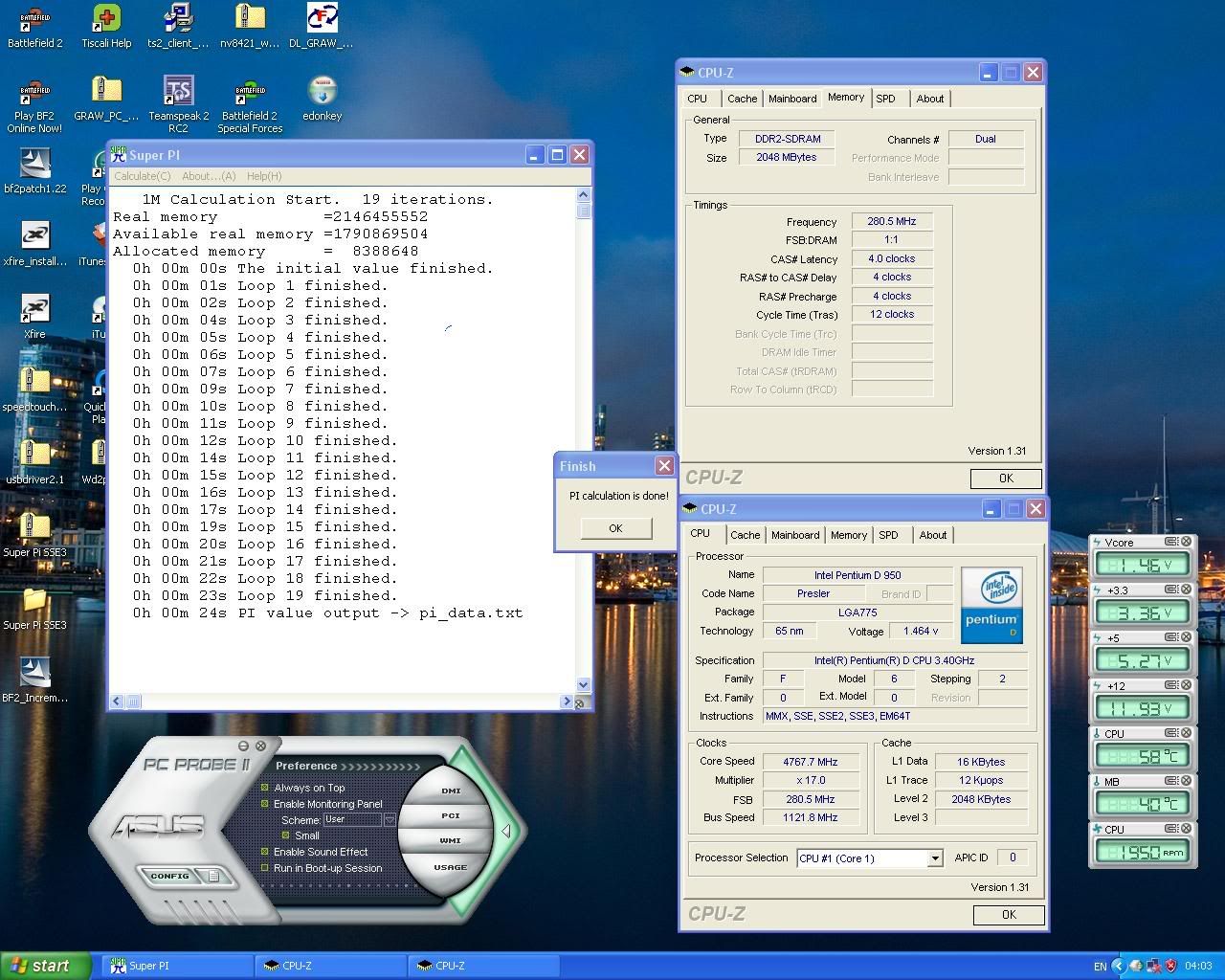1225x980 pixels.
Task: Click the memory Frequency 280.5 MHz field
Action: pyautogui.click(x=892, y=221)
